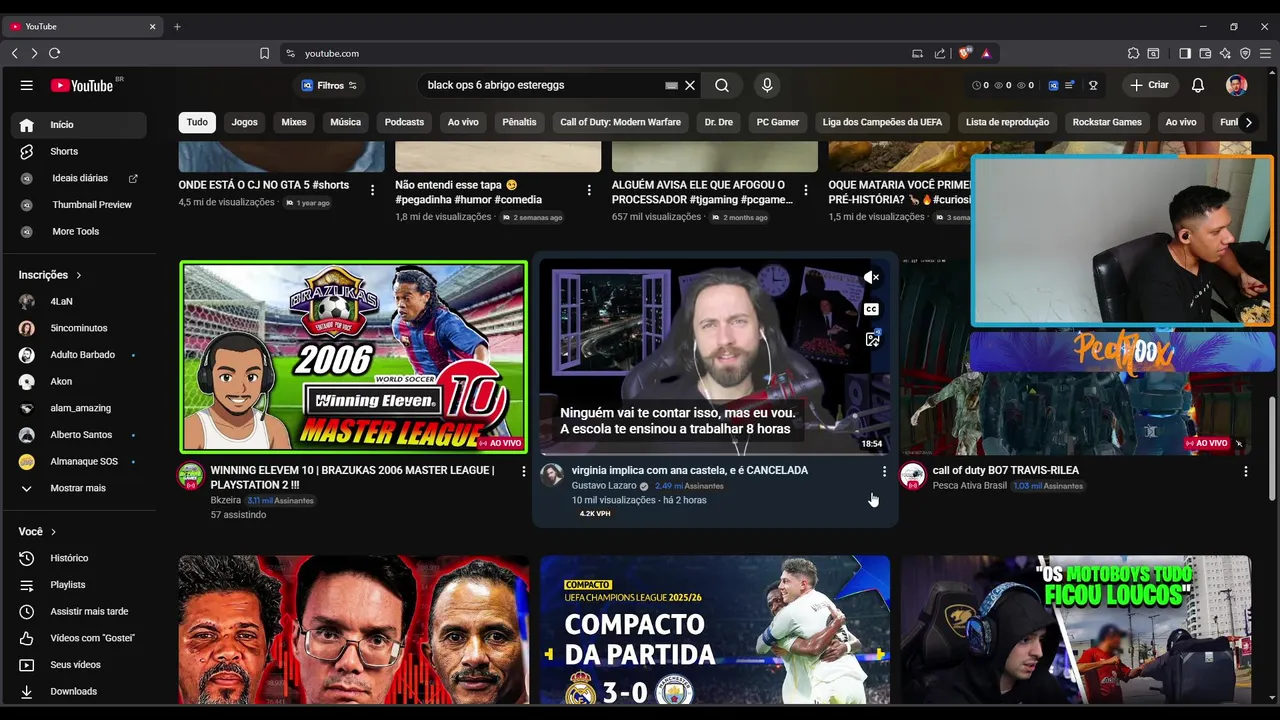This screenshot has height=720, width=1280.
Task: Show next category chips with arrow
Action: point(1247,122)
